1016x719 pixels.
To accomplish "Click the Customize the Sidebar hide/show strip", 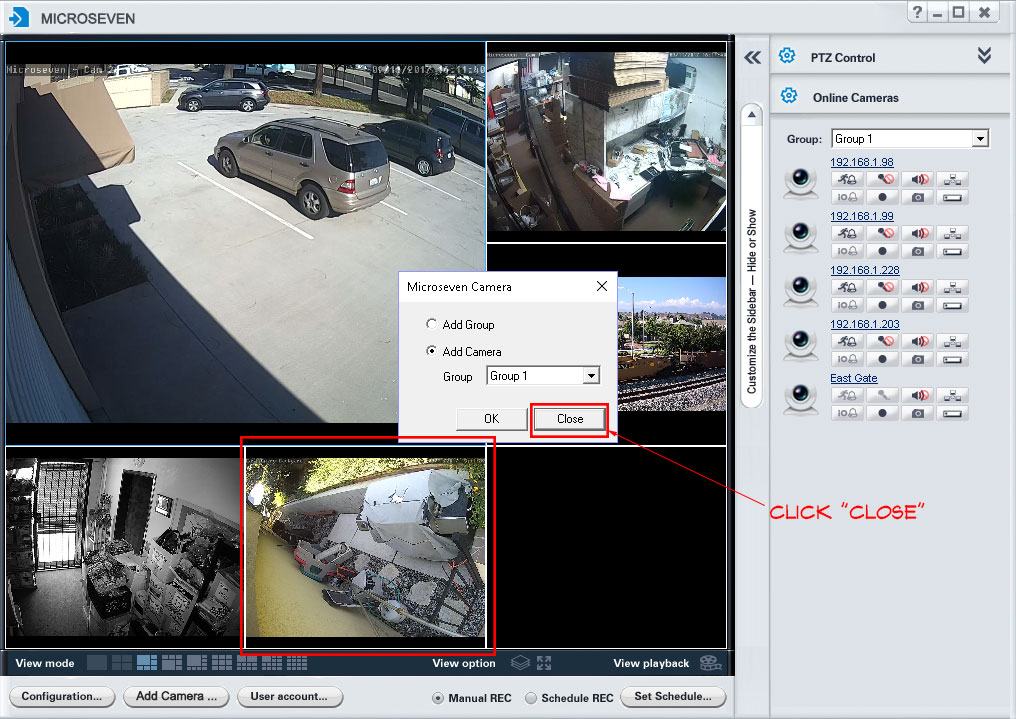I will pos(752,301).
